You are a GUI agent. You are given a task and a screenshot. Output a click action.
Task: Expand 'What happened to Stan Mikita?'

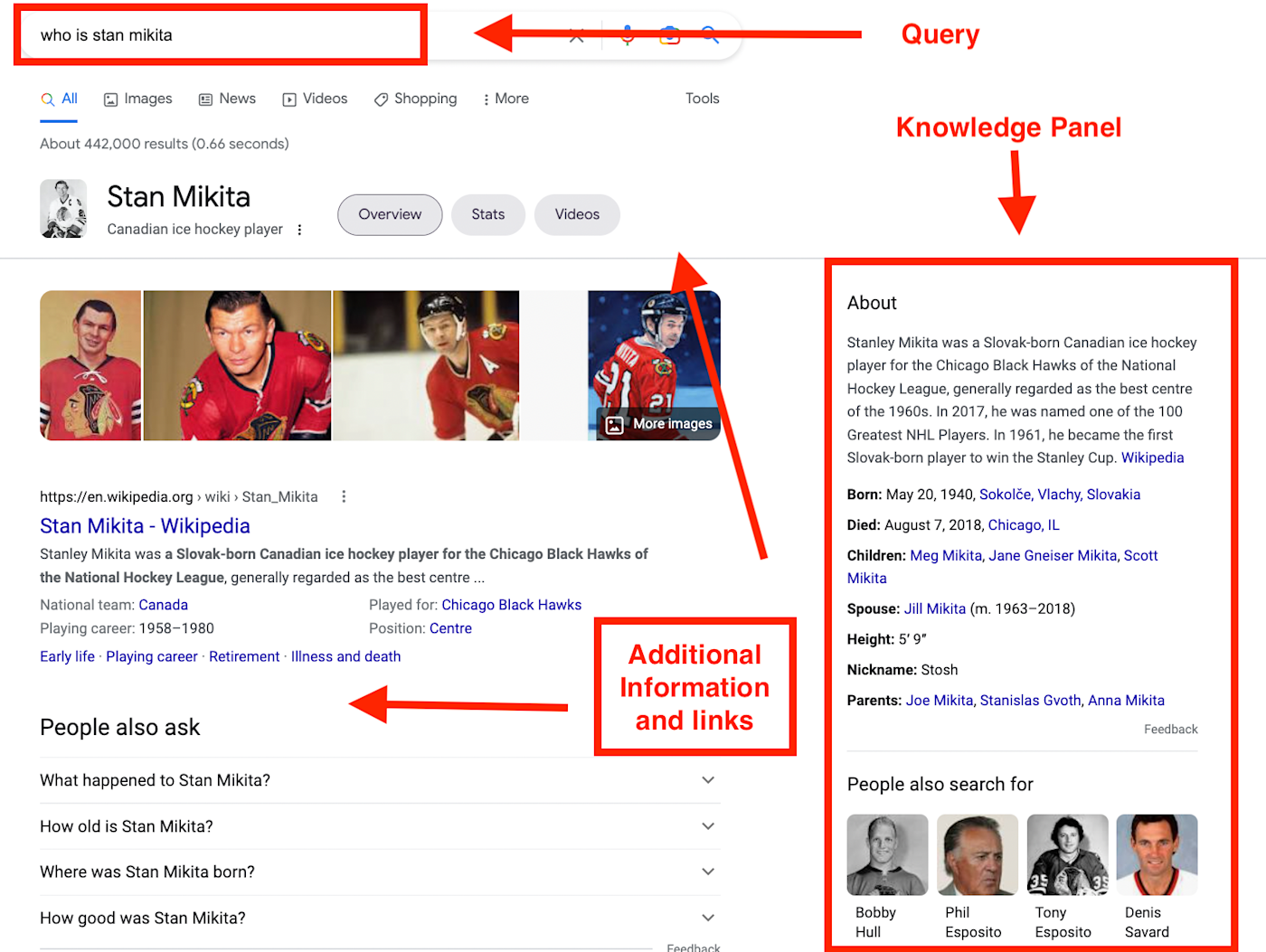pyautogui.click(x=380, y=780)
